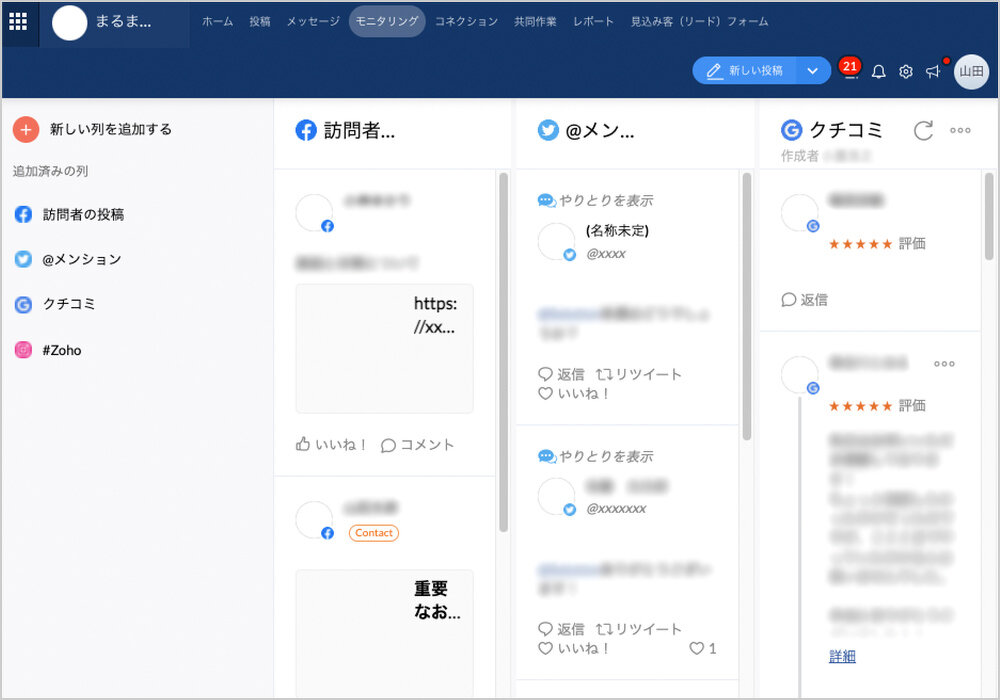Screen dimensions: 1000x700
Task: Like the @xxxxxxx tweet
Action: point(573,649)
